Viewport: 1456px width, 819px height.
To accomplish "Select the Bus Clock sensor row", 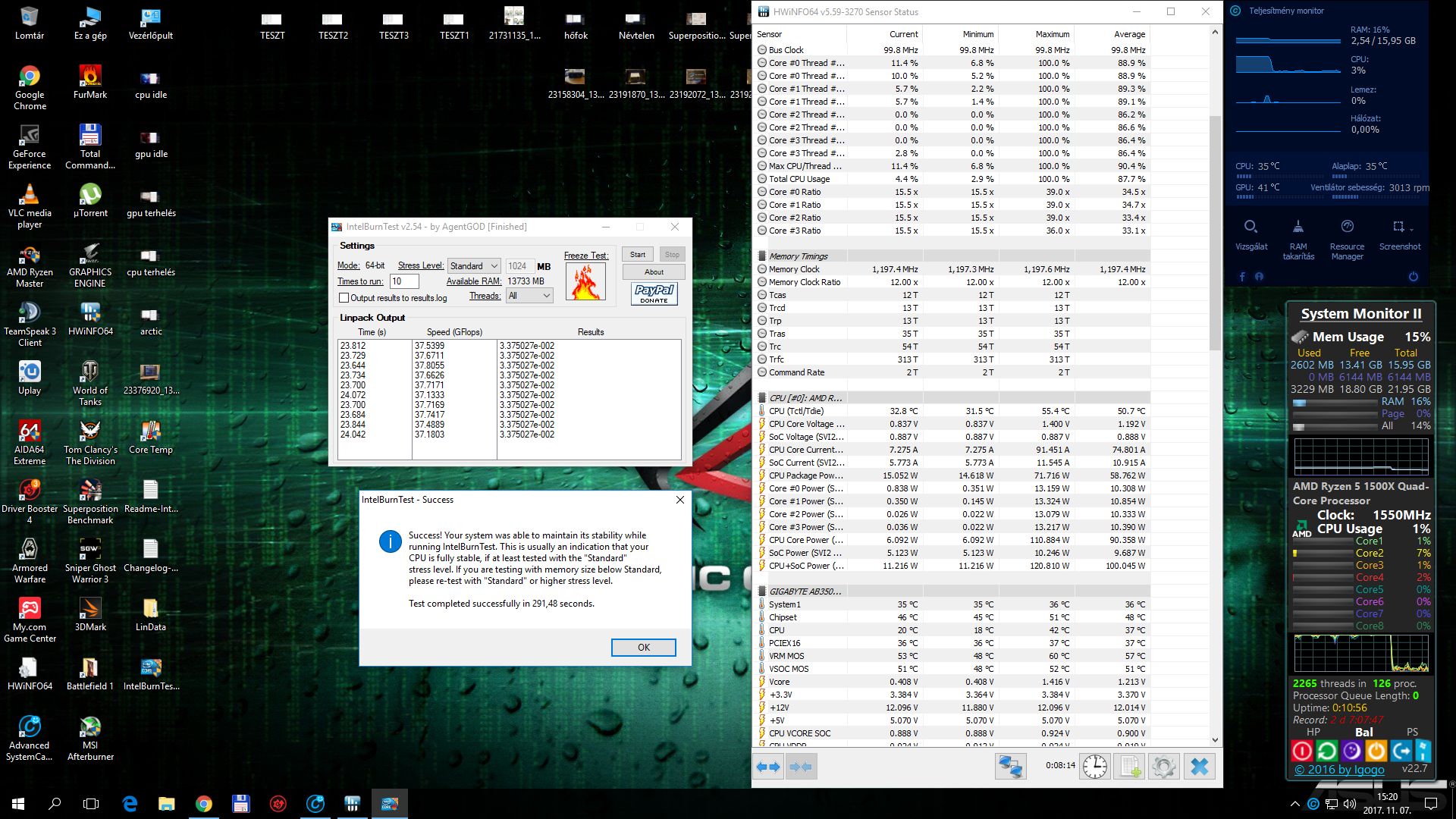I will tap(952, 50).
